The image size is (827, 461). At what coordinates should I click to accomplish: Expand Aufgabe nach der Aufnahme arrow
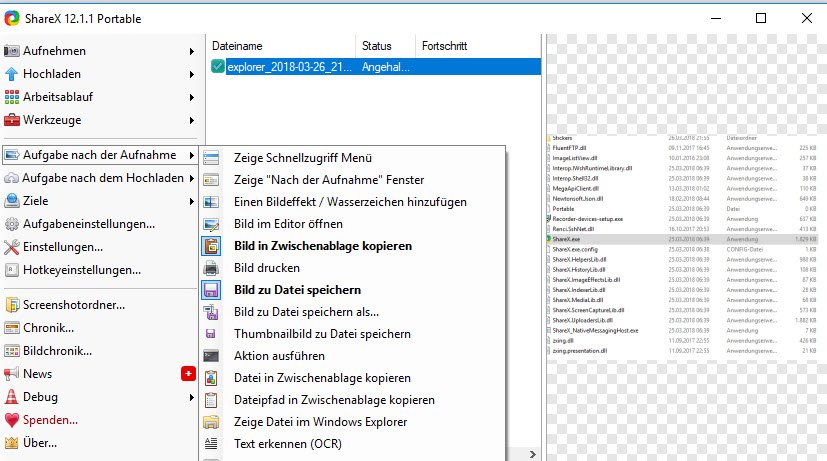click(191, 155)
